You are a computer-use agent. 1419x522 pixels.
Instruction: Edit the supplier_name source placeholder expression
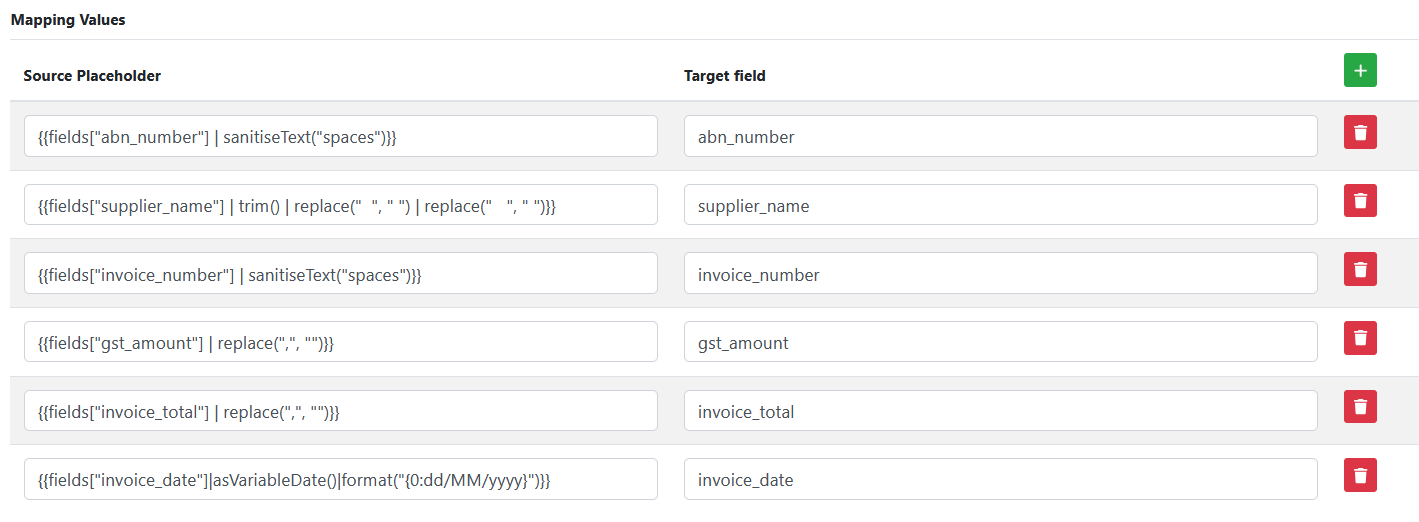(340, 206)
